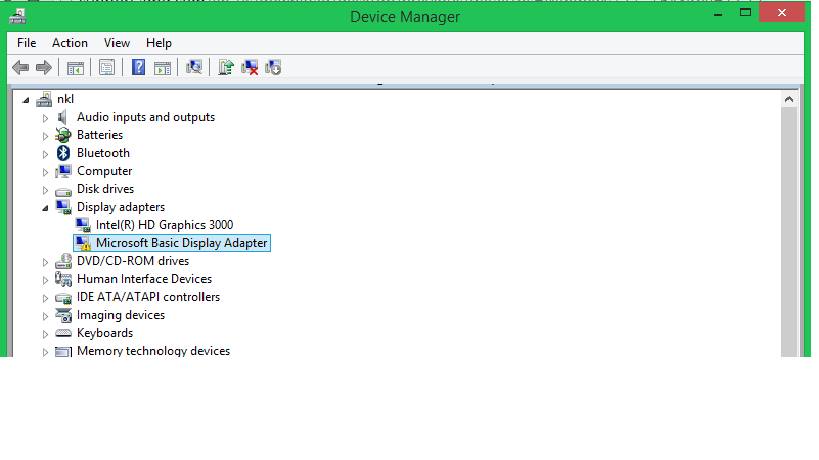Select the Bluetooth label

coord(103,153)
